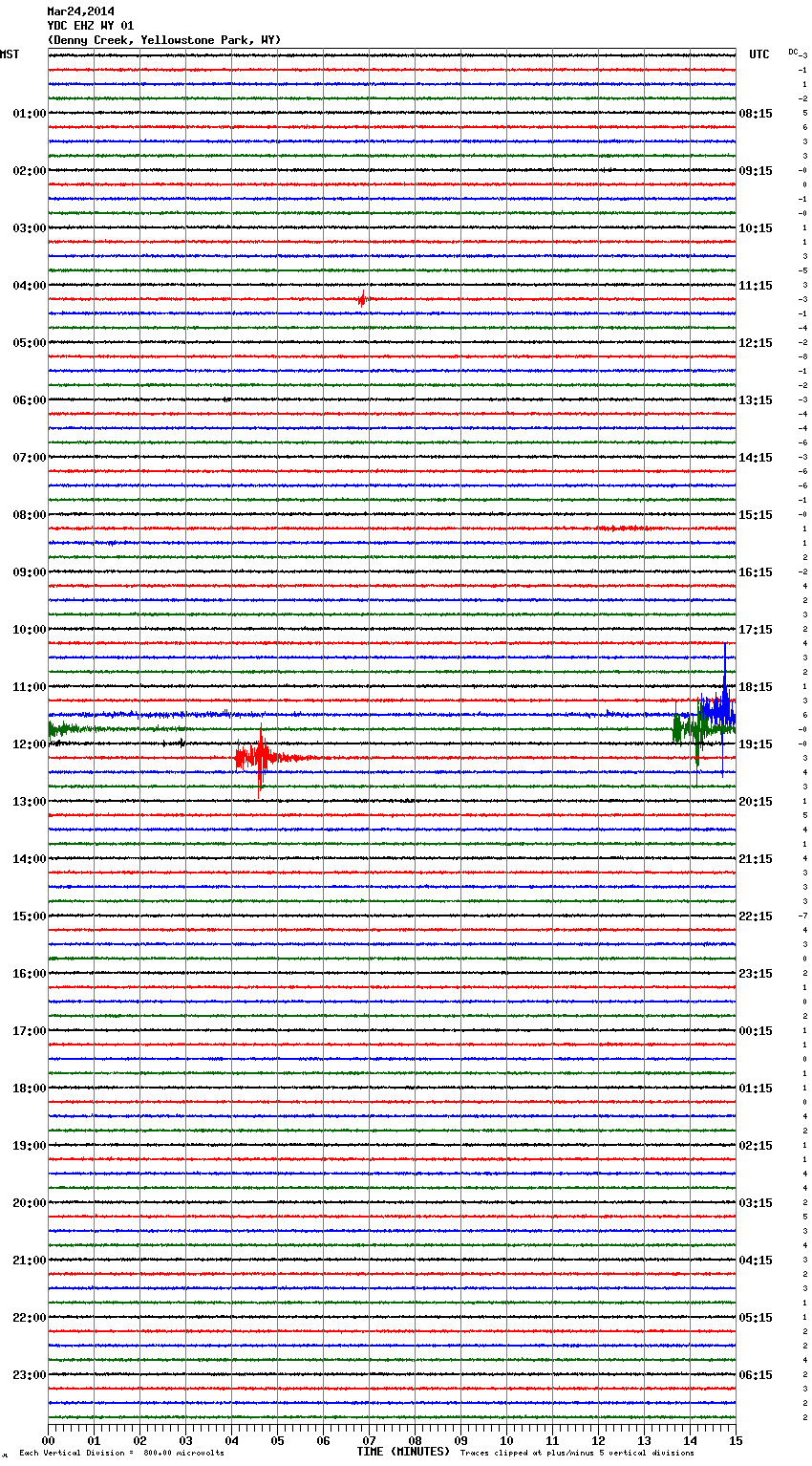Click the 00:15 UTC row label

(756, 1031)
